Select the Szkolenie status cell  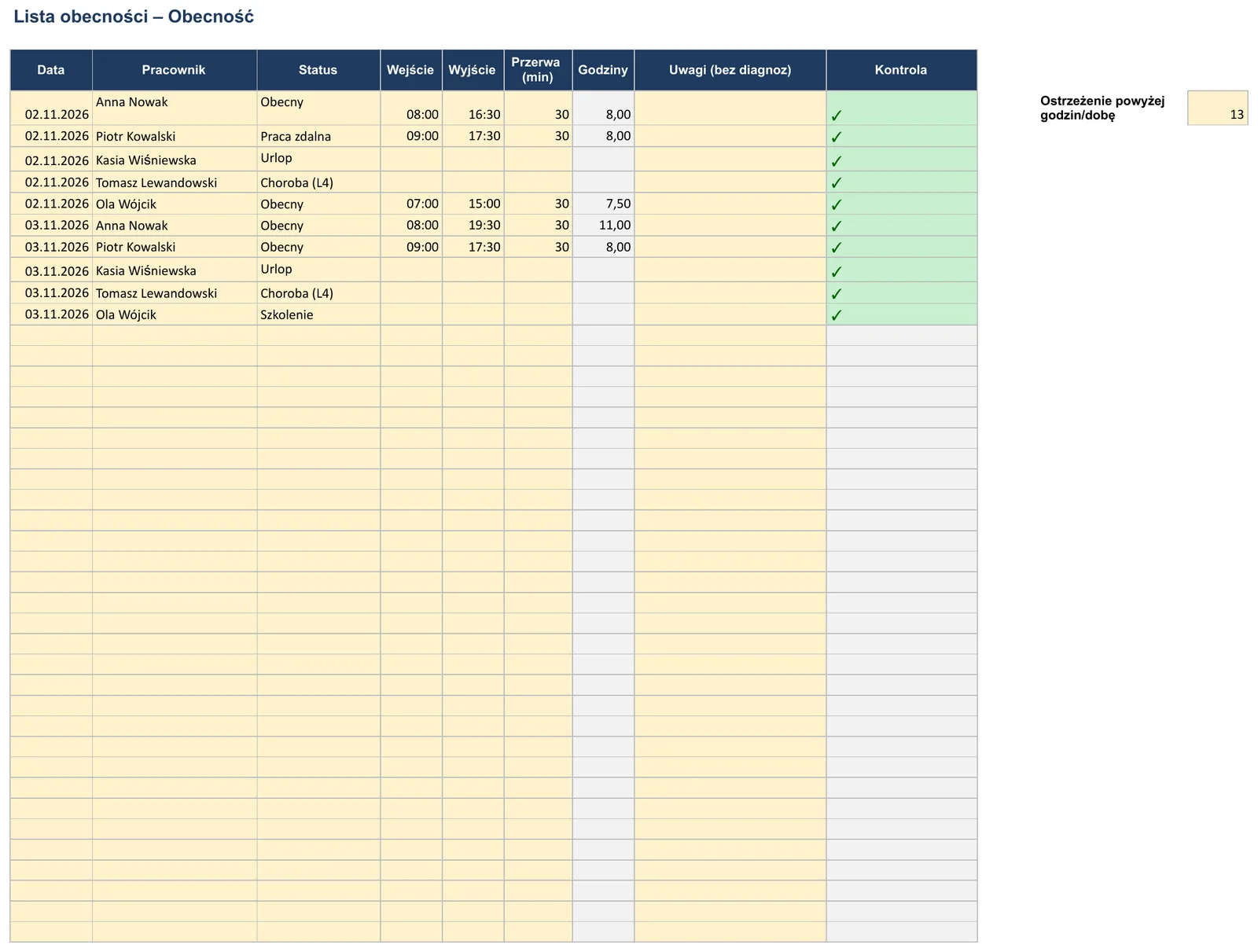(318, 314)
